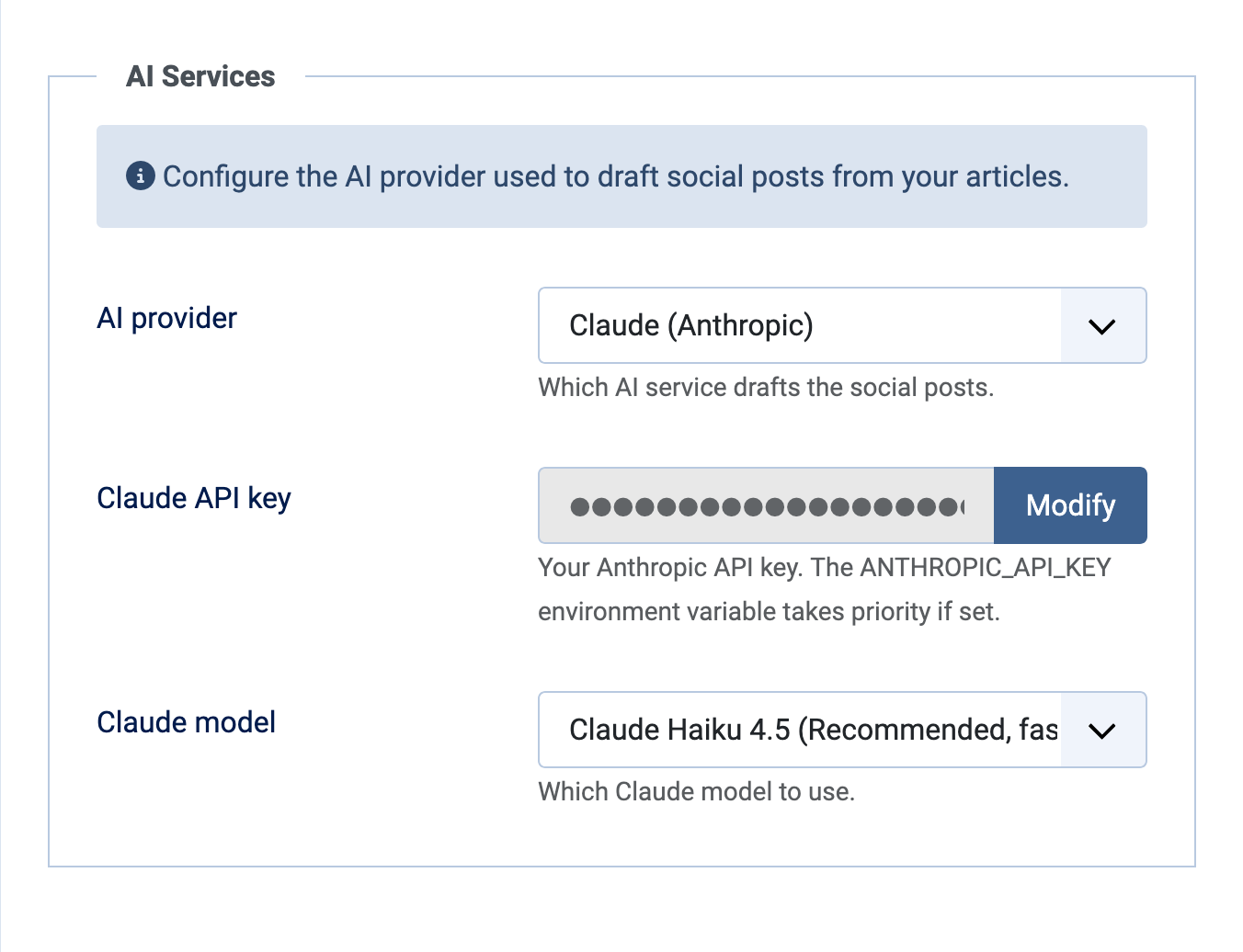The image size is (1243, 952).
Task: Click the 'Claude API key' field label
Action: [x=194, y=498]
